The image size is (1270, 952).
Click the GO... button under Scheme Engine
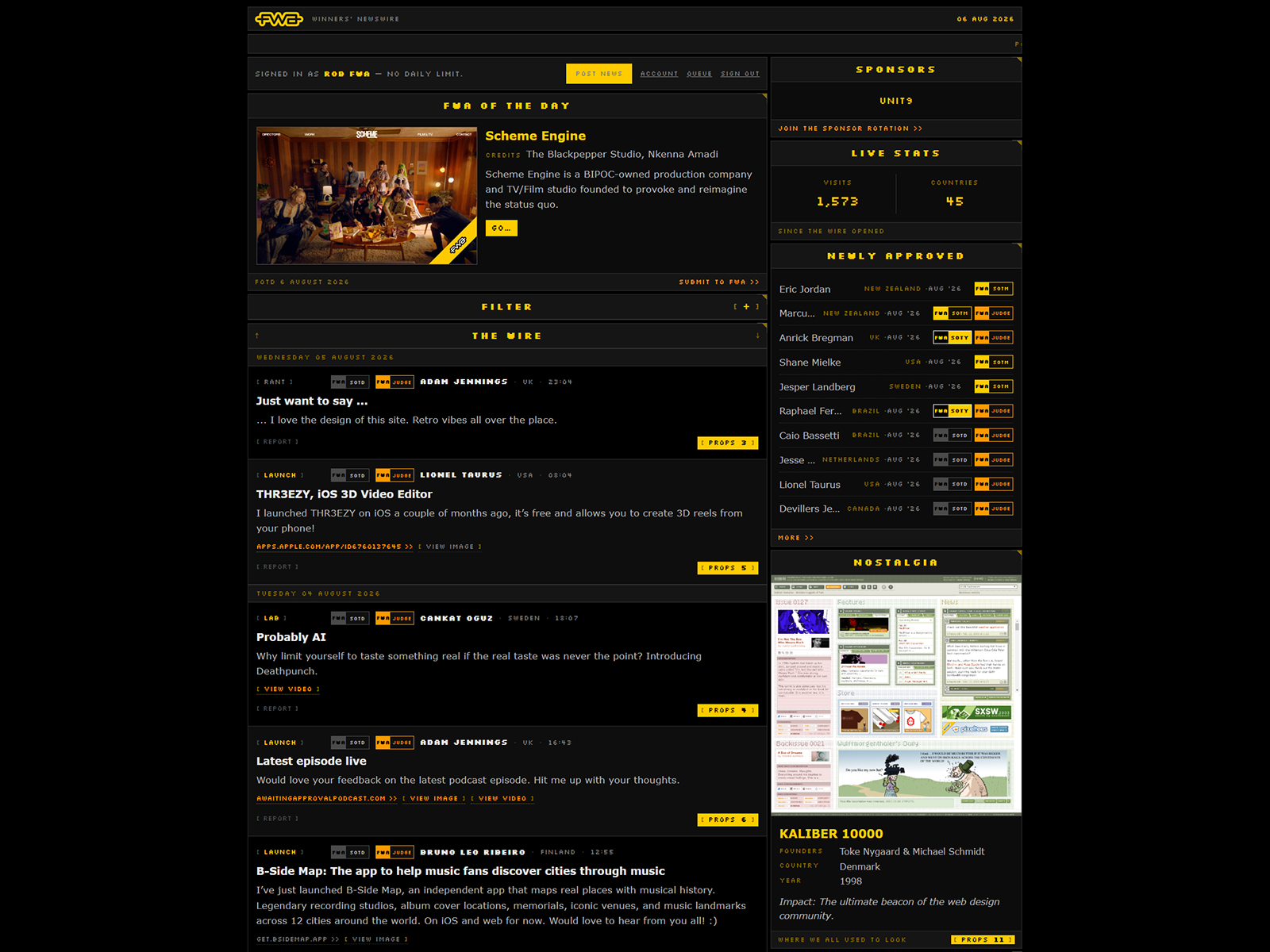502,228
